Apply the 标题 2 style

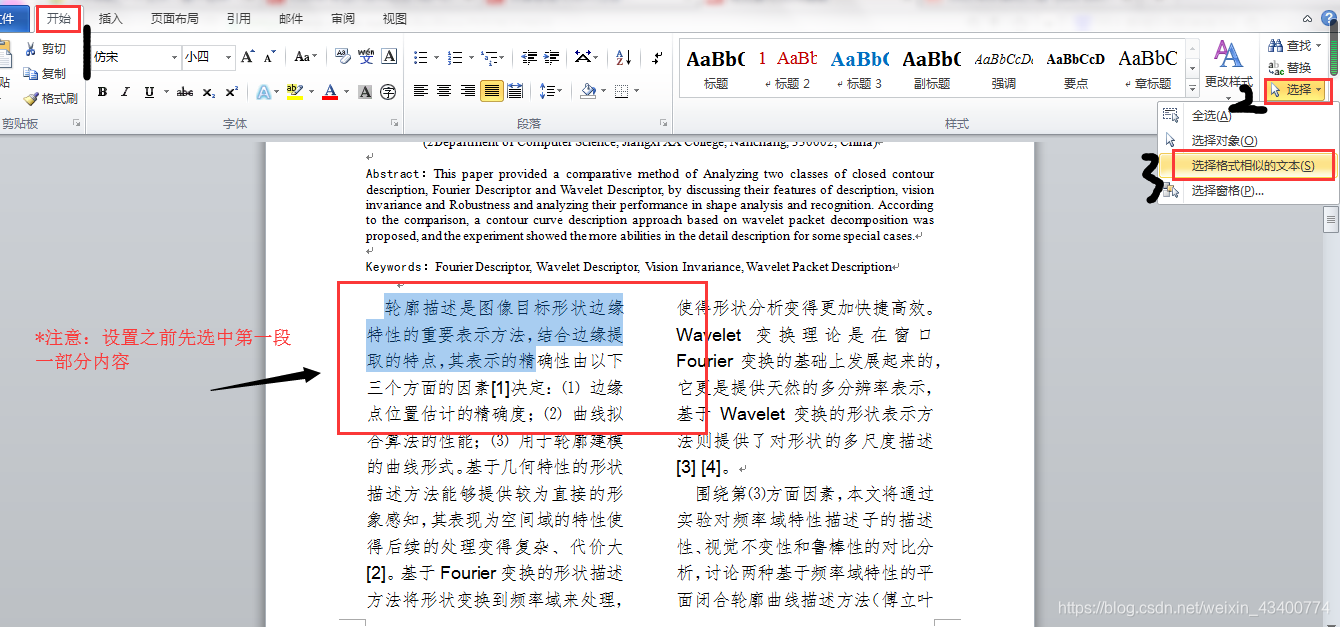point(788,68)
